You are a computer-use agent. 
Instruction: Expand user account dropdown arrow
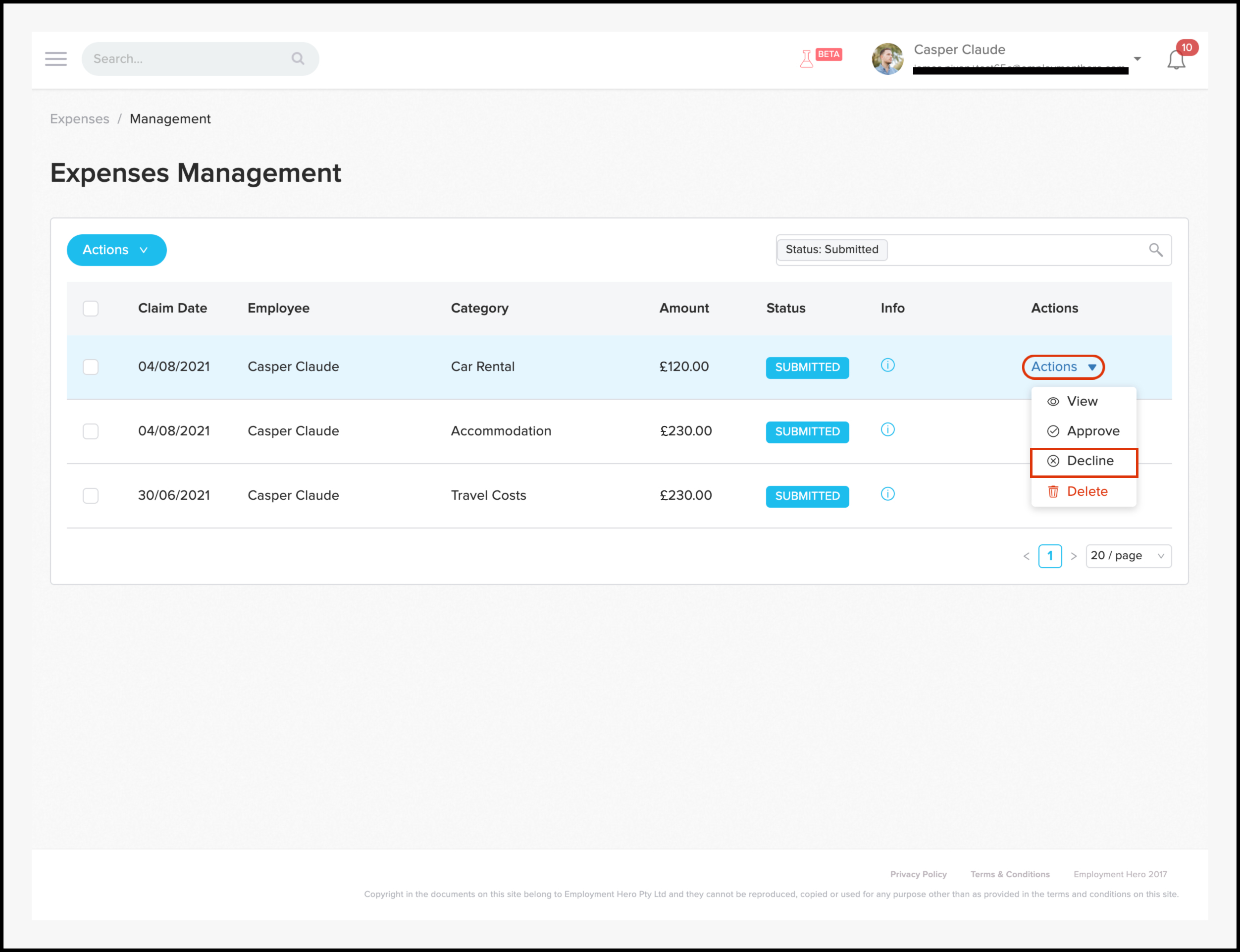coord(1137,59)
